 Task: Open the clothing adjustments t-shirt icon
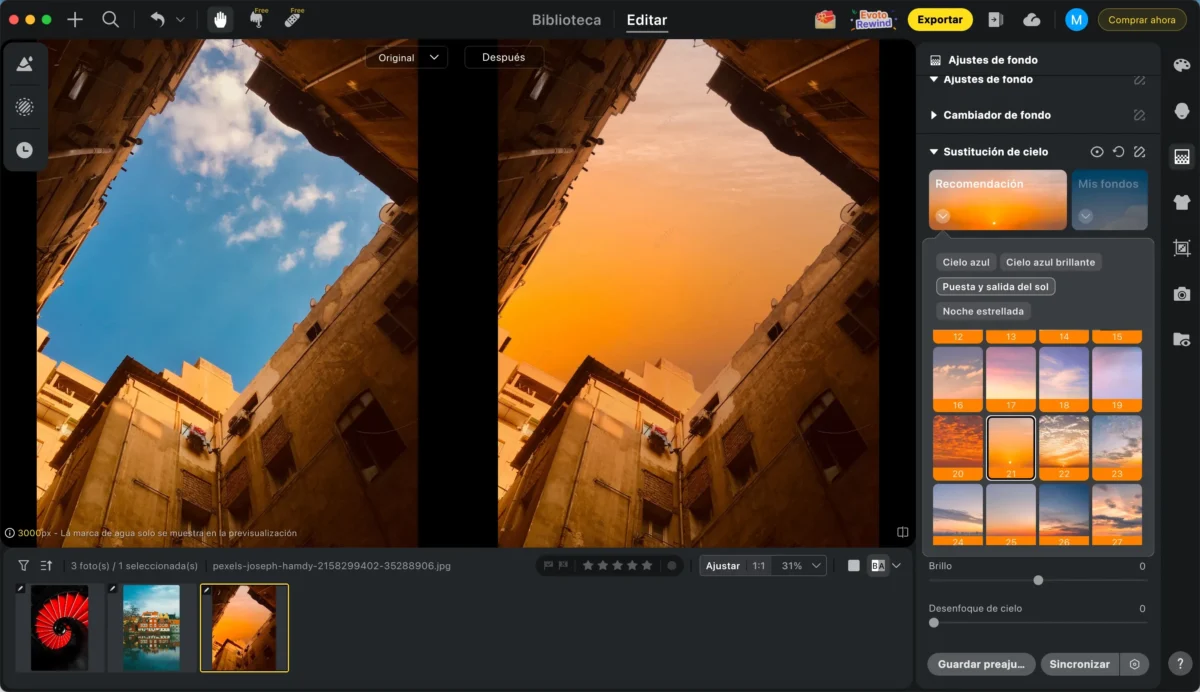(1181, 202)
